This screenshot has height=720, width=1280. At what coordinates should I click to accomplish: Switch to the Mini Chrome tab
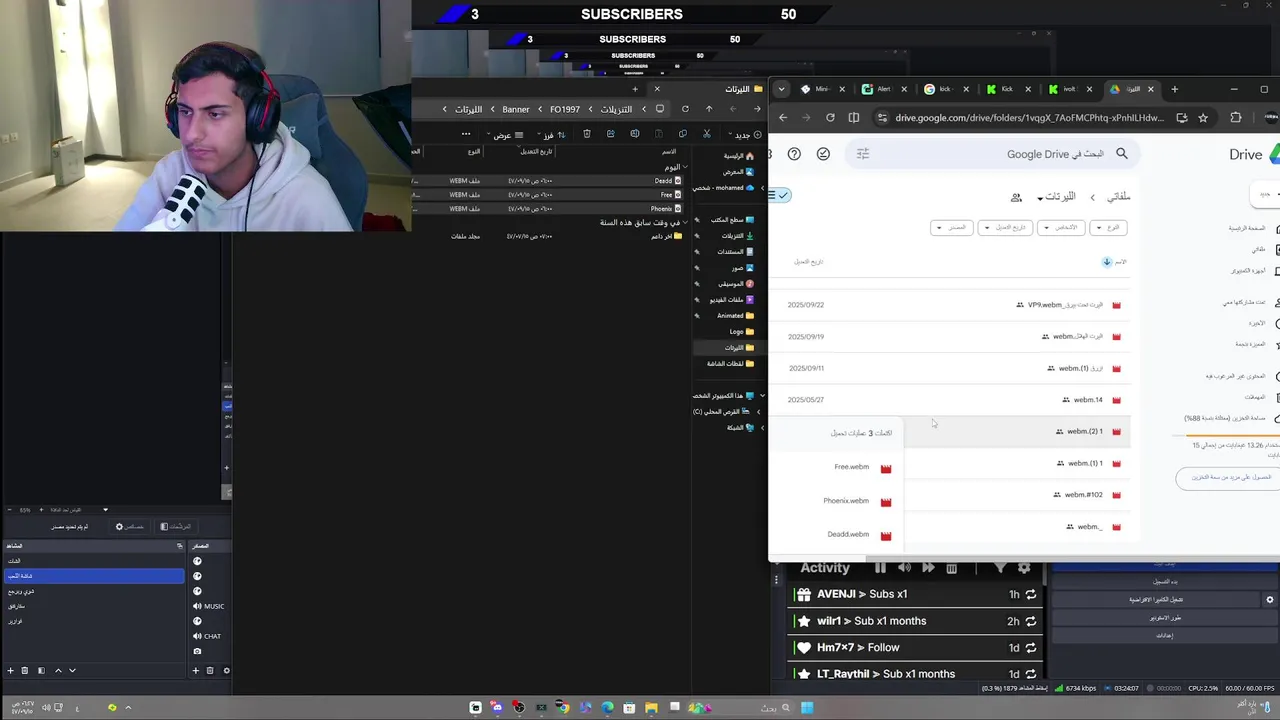click(x=823, y=89)
